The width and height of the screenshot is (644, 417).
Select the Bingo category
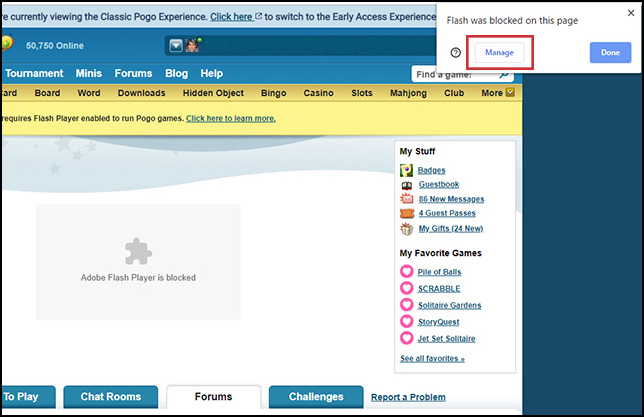click(274, 93)
